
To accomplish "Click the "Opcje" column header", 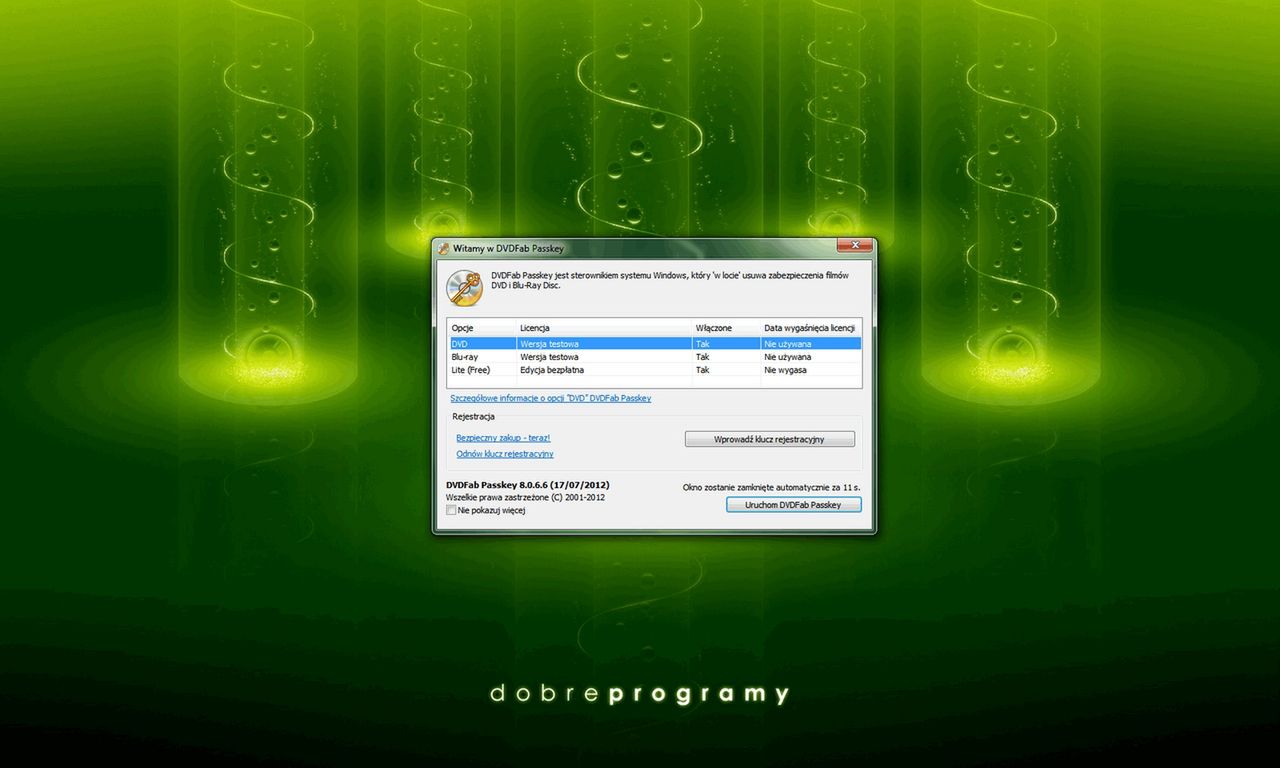I will coord(481,328).
